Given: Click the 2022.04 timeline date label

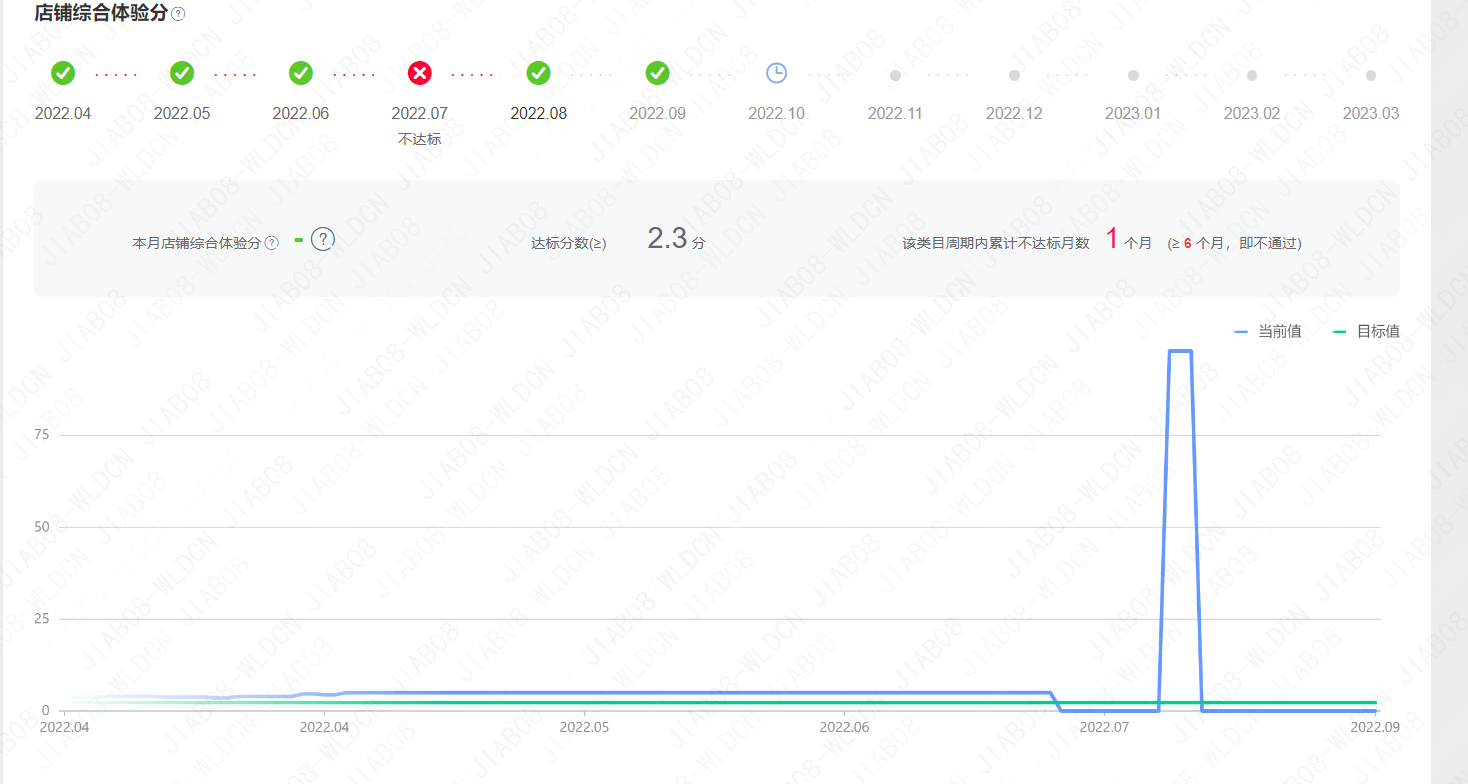Looking at the screenshot, I should pyautogui.click(x=63, y=113).
